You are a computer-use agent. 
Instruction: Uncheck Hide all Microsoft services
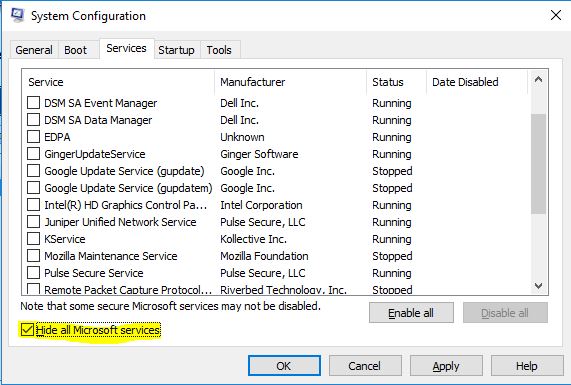tap(27, 330)
